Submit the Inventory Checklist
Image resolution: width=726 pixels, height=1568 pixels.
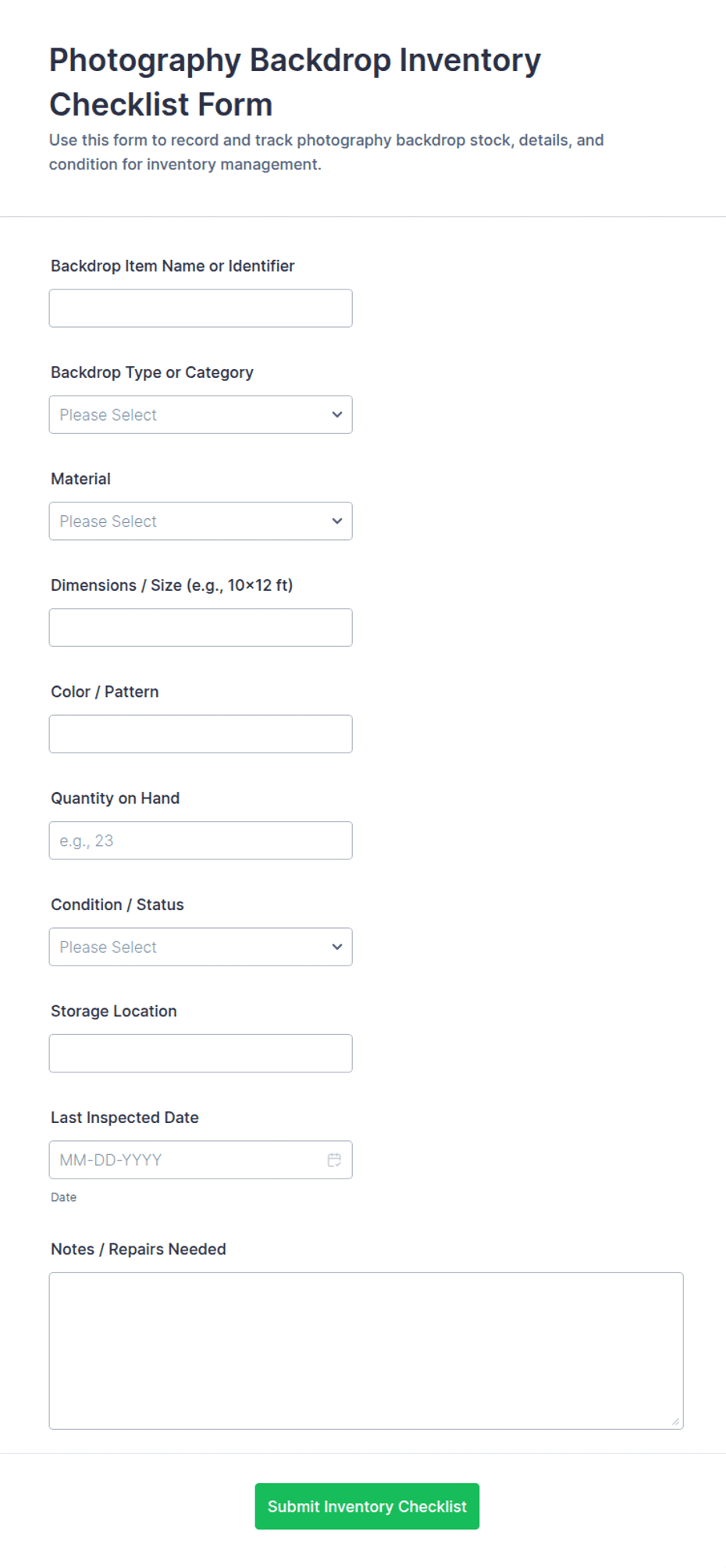(367, 1506)
